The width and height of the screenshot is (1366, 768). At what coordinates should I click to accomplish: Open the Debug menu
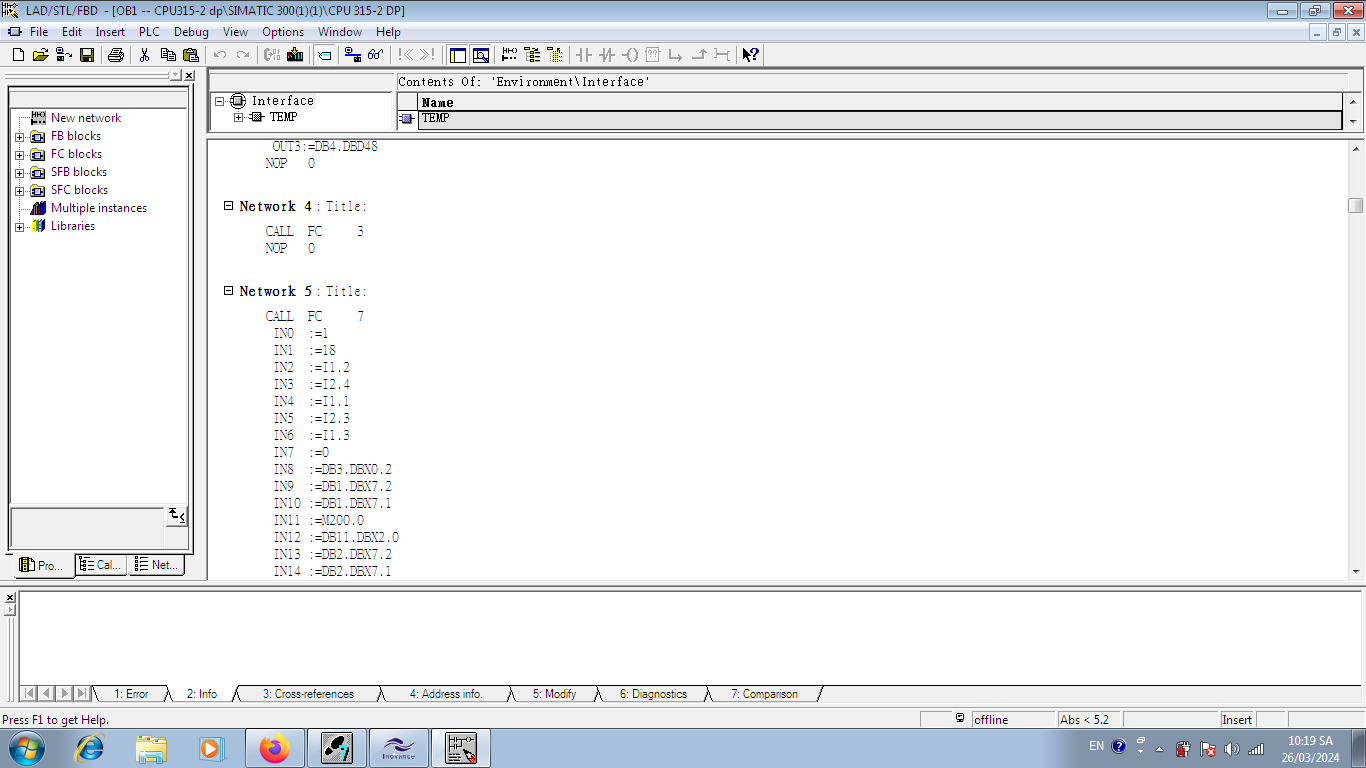[191, 32]
